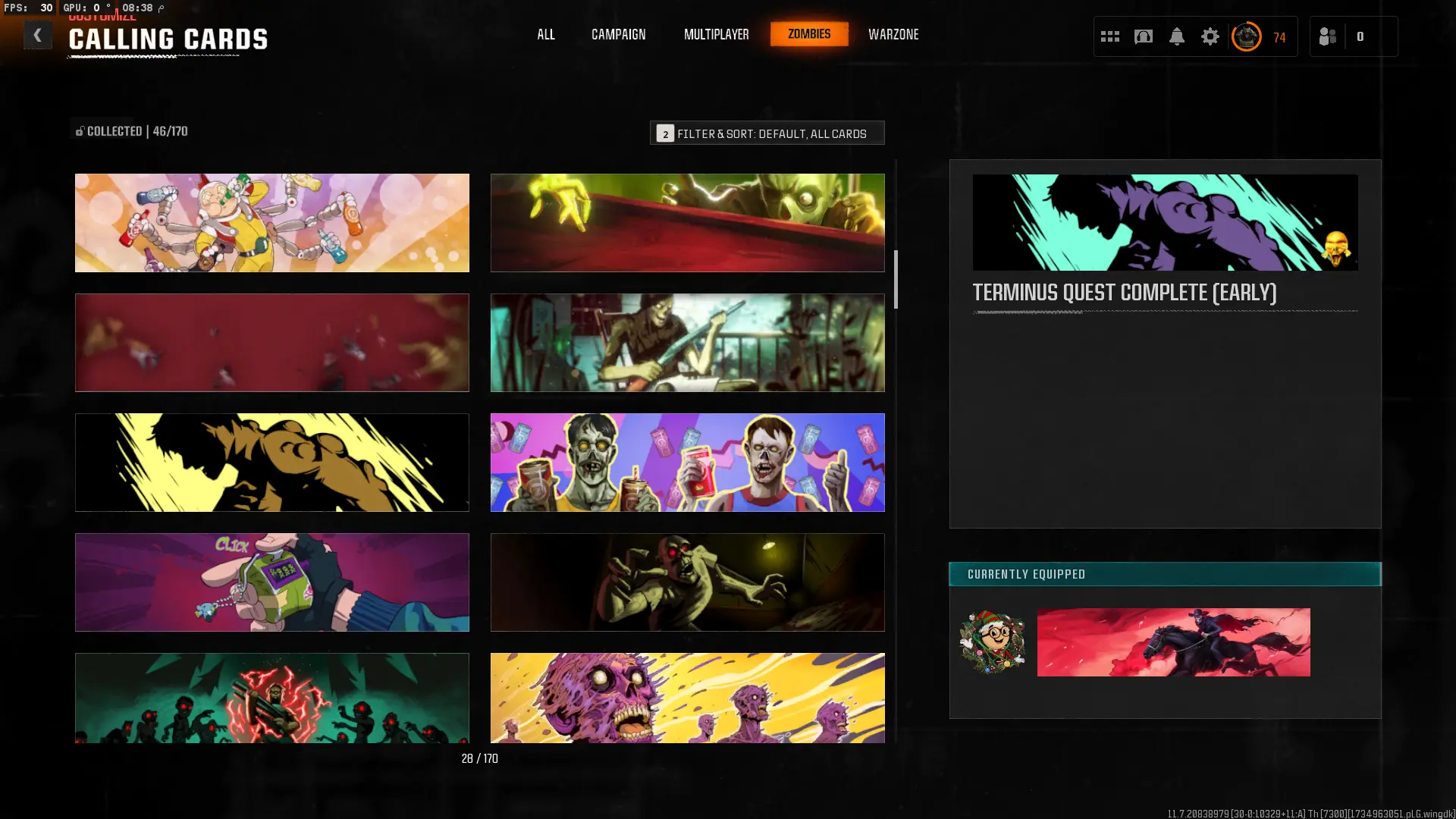Click the equipped elf emblem icon
1456x819 pixels.
(x=992, y=642)
